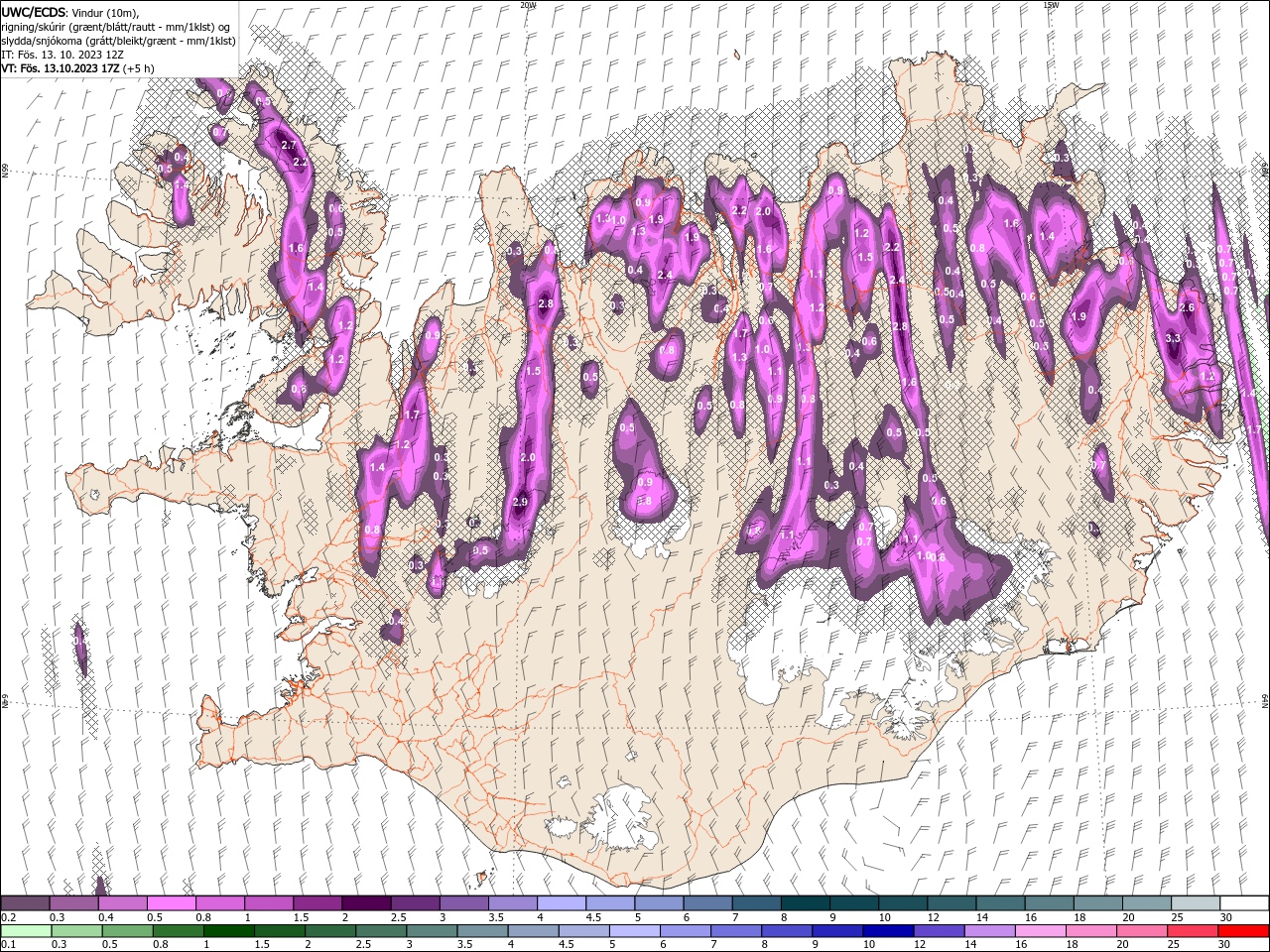This screenshot has height=952, width=1270.
Task: Click the 2.7 precipitation value on the map
Action: [289, 145]
